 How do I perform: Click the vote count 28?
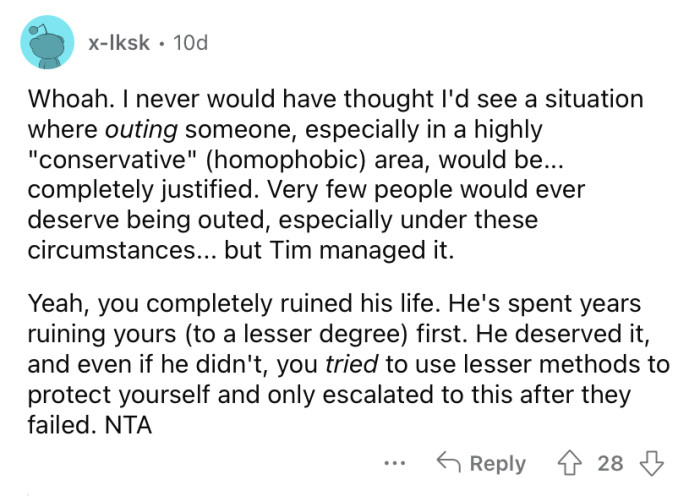(610, 463)
